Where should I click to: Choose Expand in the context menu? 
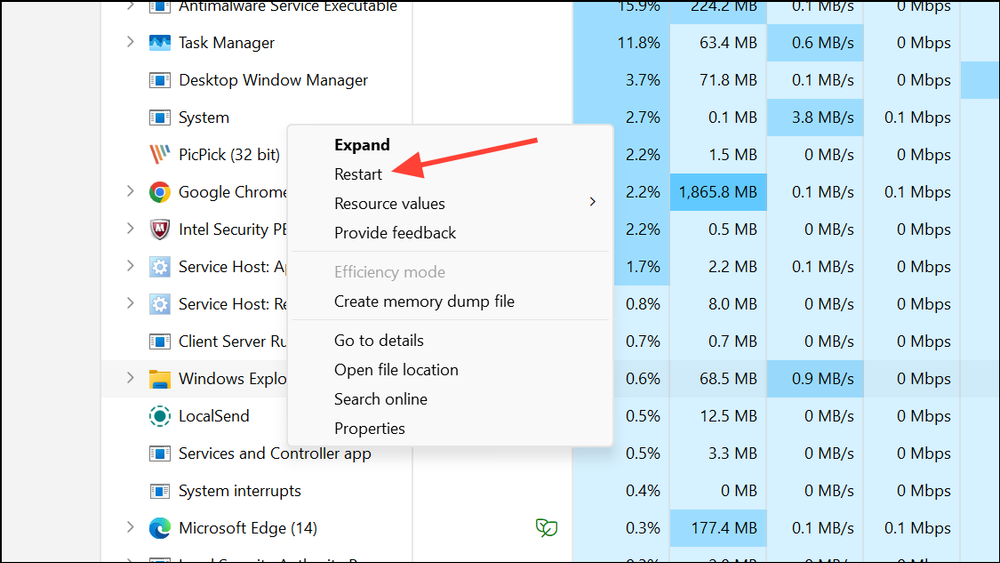click(x=362, y=145)
